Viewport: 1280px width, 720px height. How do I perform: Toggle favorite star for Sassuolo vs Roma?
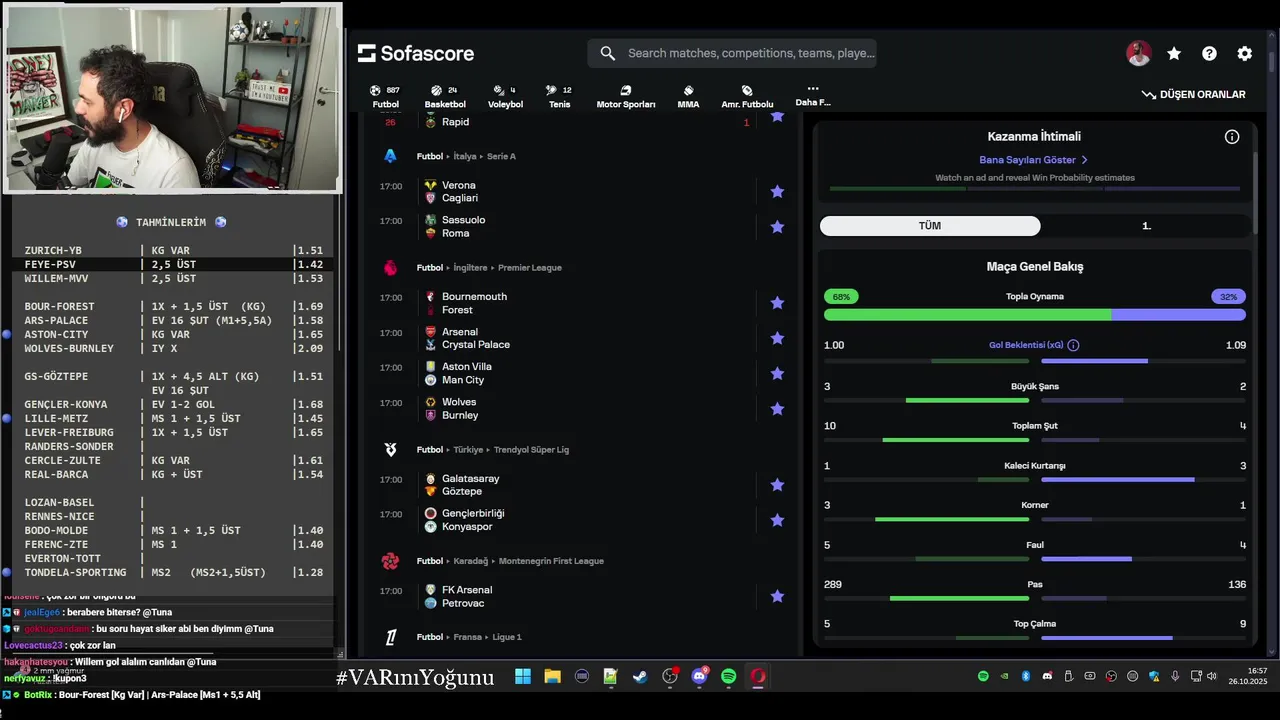(x=777, y=227)
